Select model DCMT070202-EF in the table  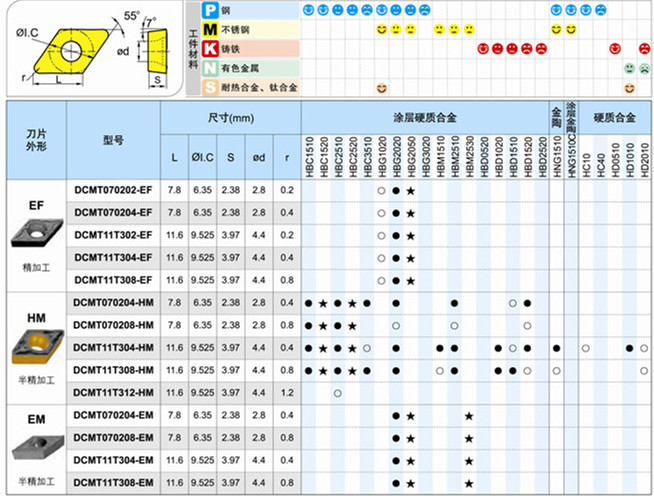point(113,189)
